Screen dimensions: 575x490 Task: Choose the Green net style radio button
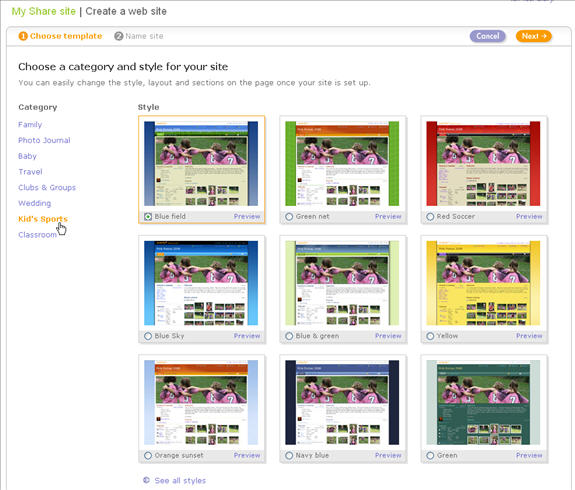pos(289,217)
